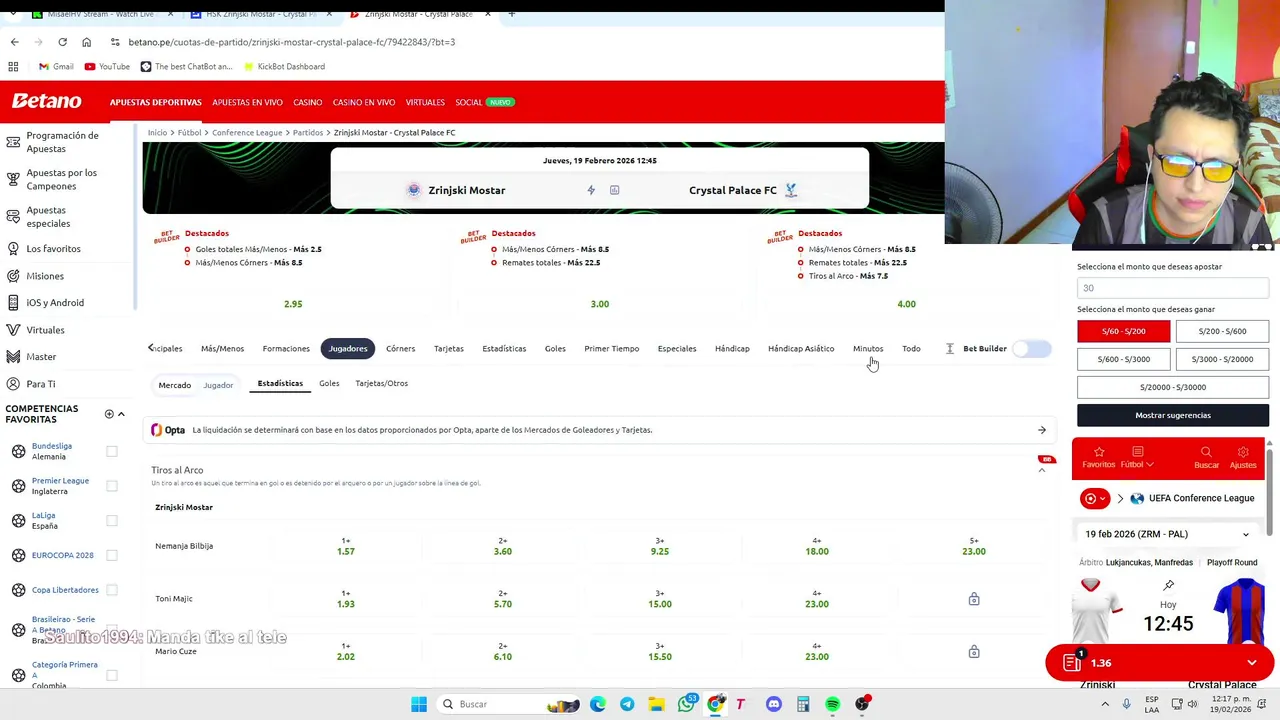Open Telegram from the taskbar

click(627, 704)
